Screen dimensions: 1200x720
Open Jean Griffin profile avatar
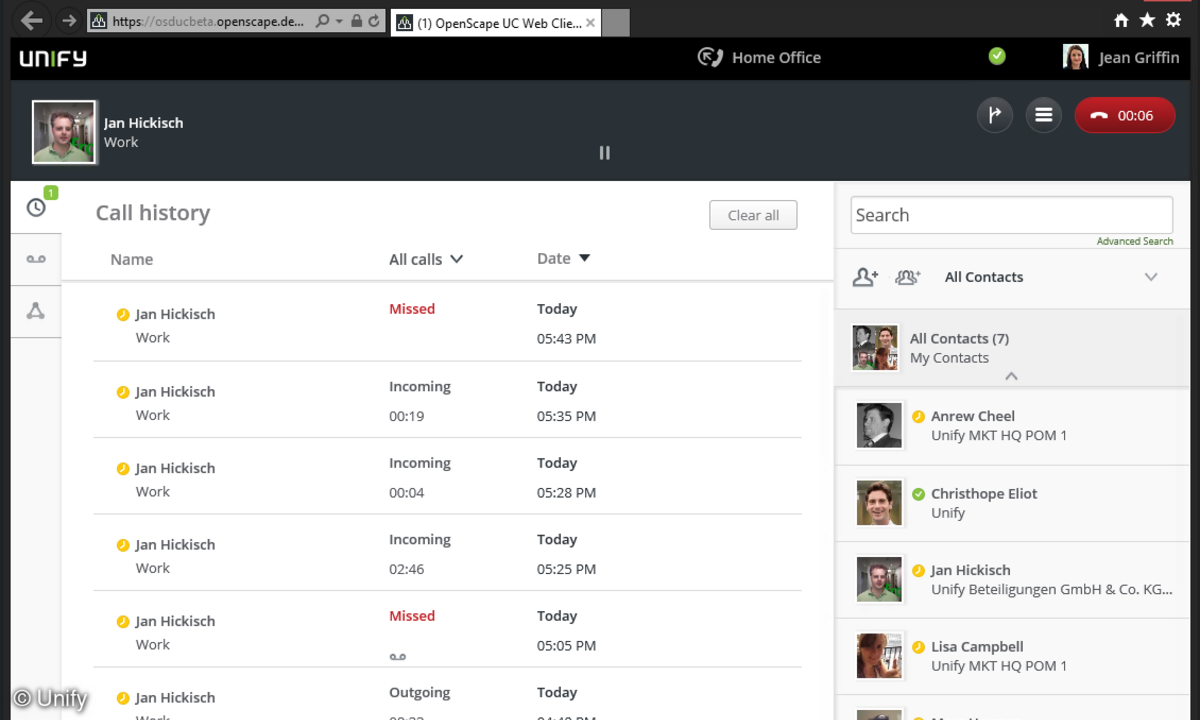[x=1075, y=57]
